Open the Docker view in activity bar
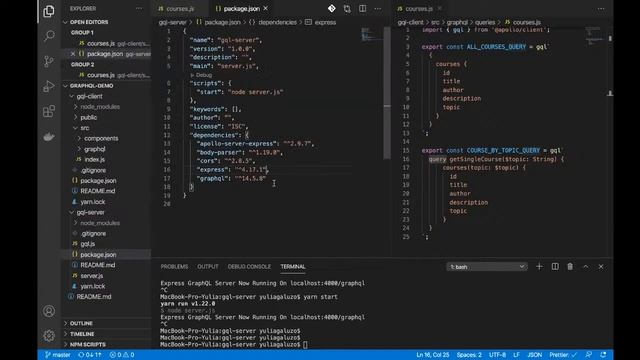640x360 pixels. 49,137
